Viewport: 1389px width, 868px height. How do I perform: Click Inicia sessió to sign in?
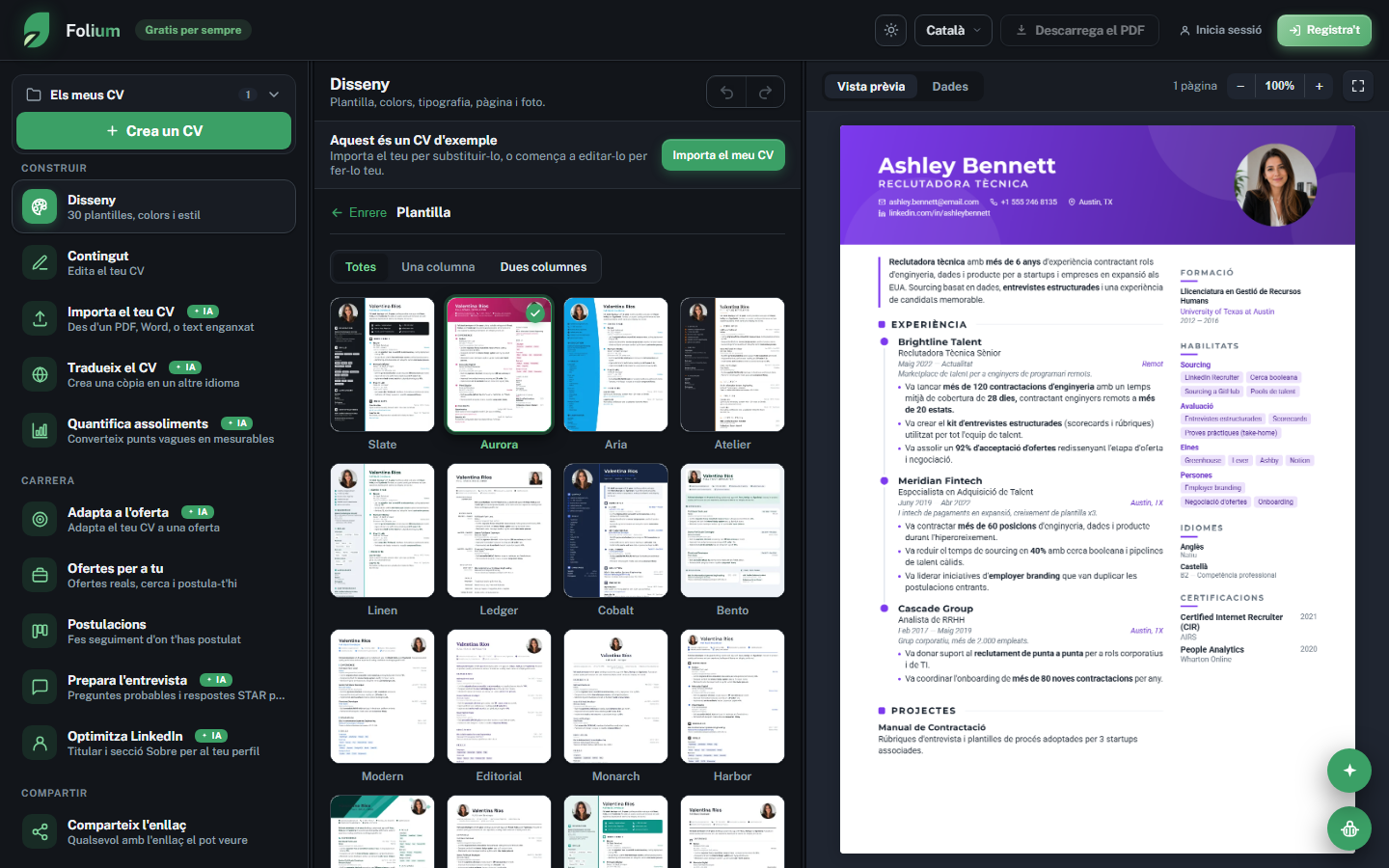[x=1220, y=30]
